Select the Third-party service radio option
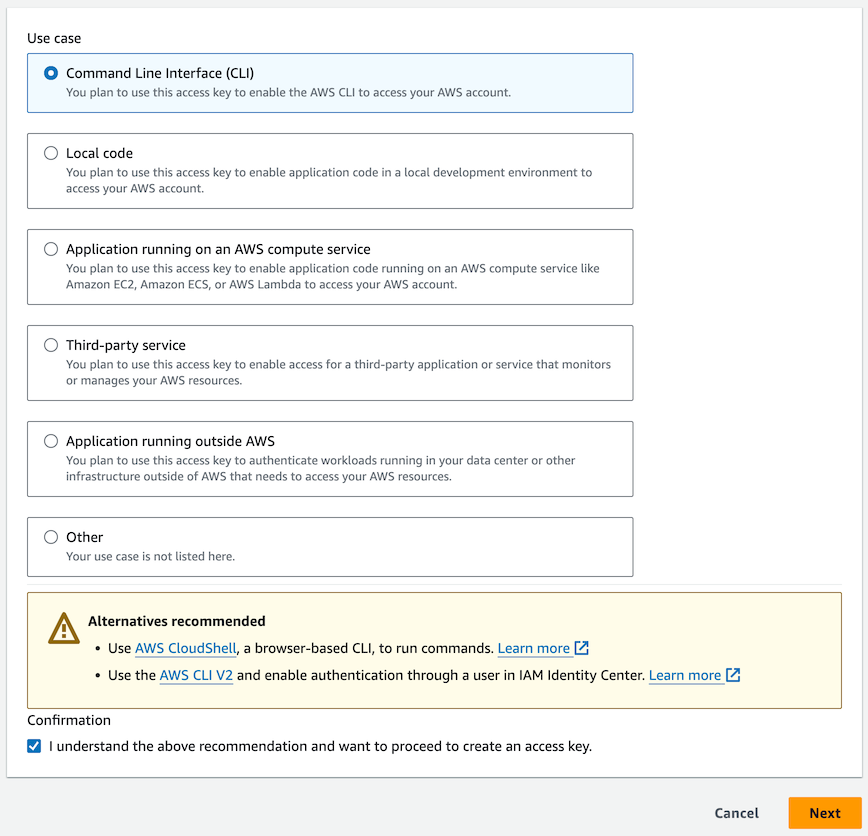Viewport: 868px width, 836px height. click(51, 345)
